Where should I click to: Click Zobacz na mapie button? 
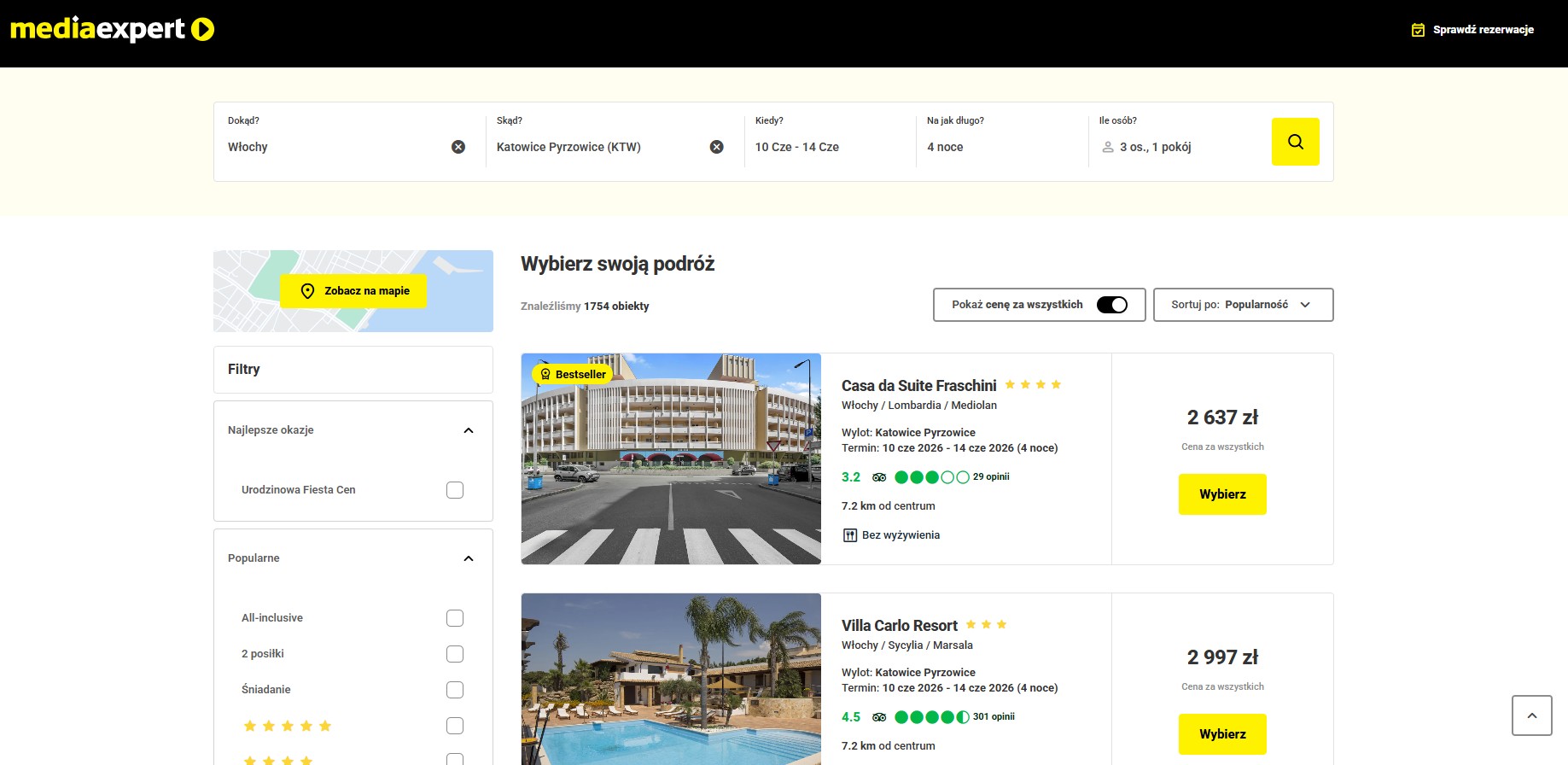coord(353,291)
